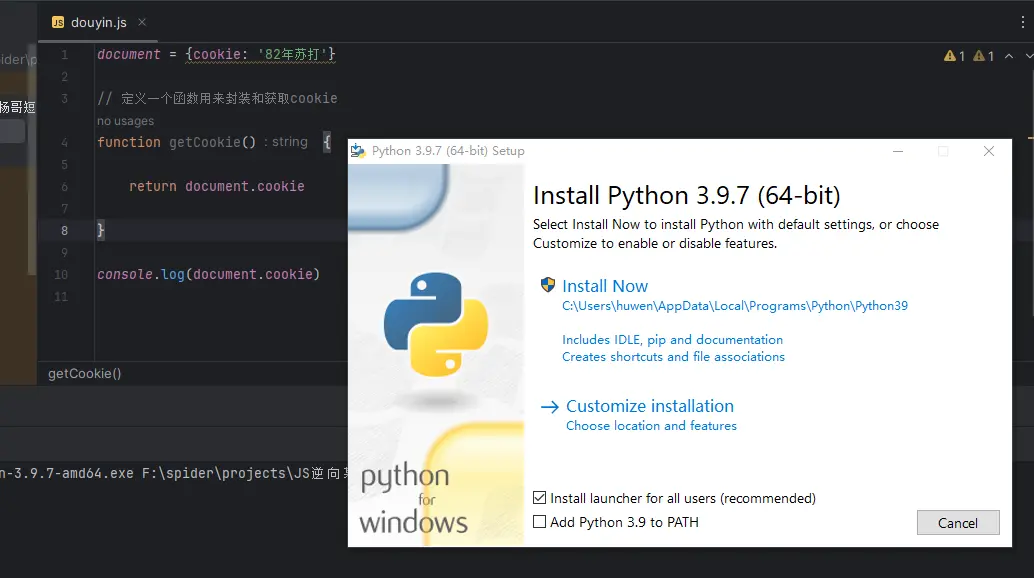Click getCookie() breadcrumb in editor

click(x=84, y=374)
